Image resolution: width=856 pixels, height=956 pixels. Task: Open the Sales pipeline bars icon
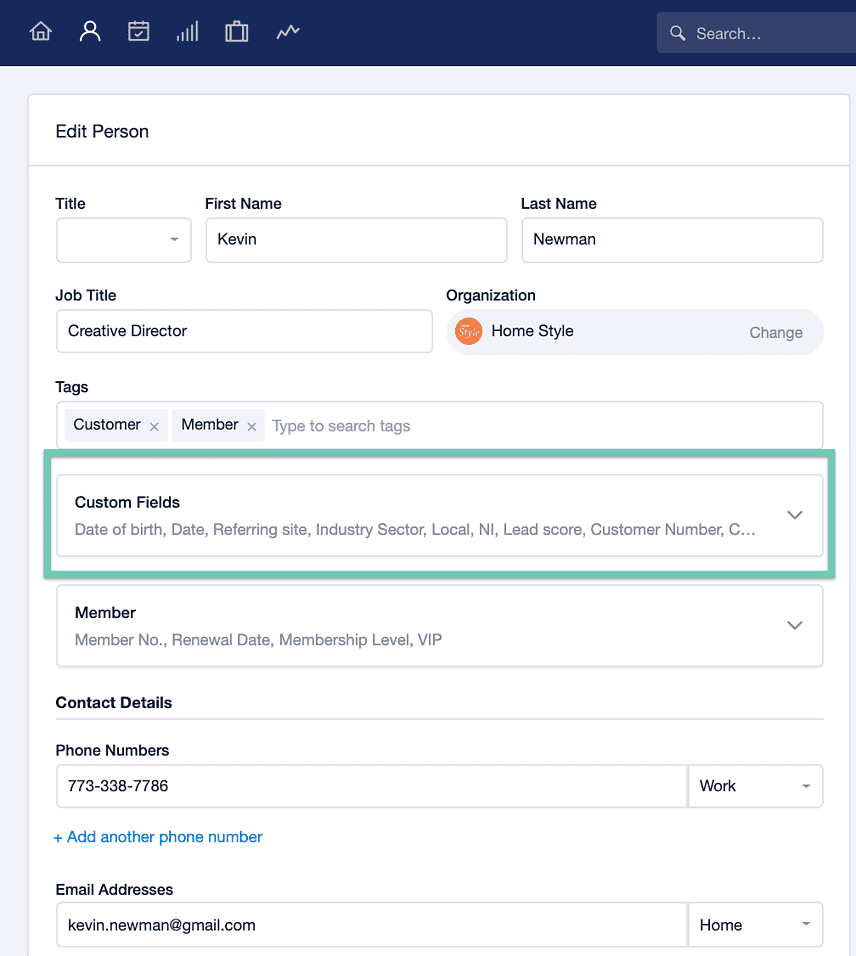coord(187,31)
